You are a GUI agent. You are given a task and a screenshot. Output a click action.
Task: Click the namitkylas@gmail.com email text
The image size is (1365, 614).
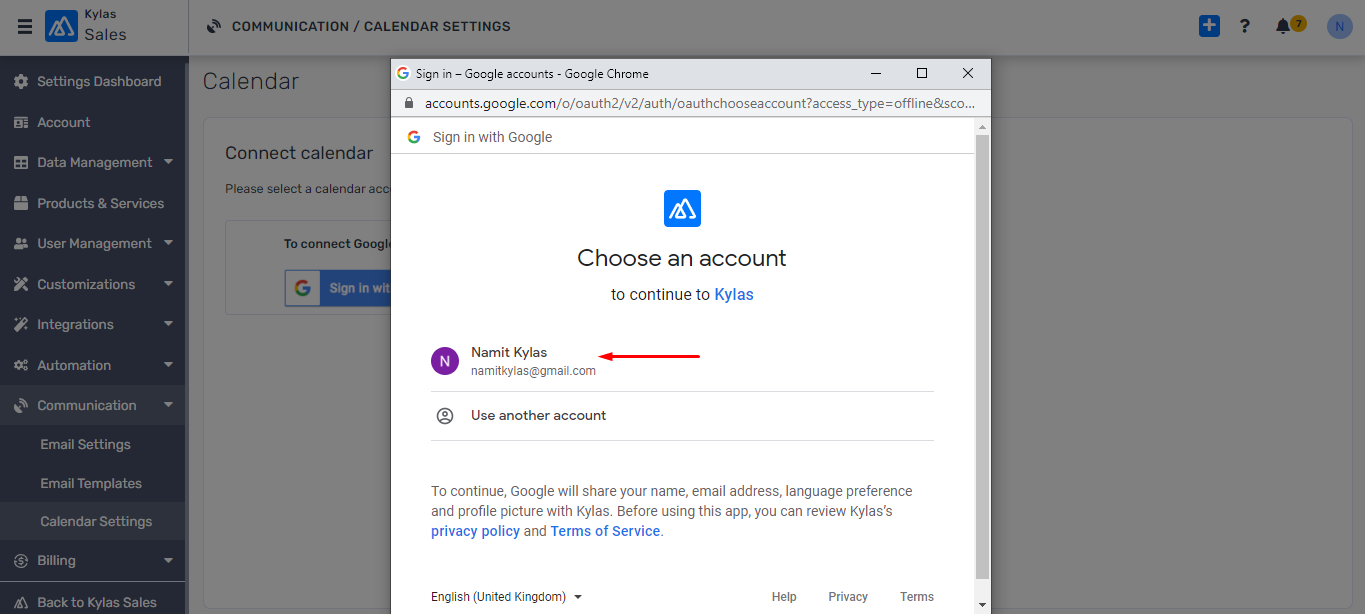click(533, 371)
